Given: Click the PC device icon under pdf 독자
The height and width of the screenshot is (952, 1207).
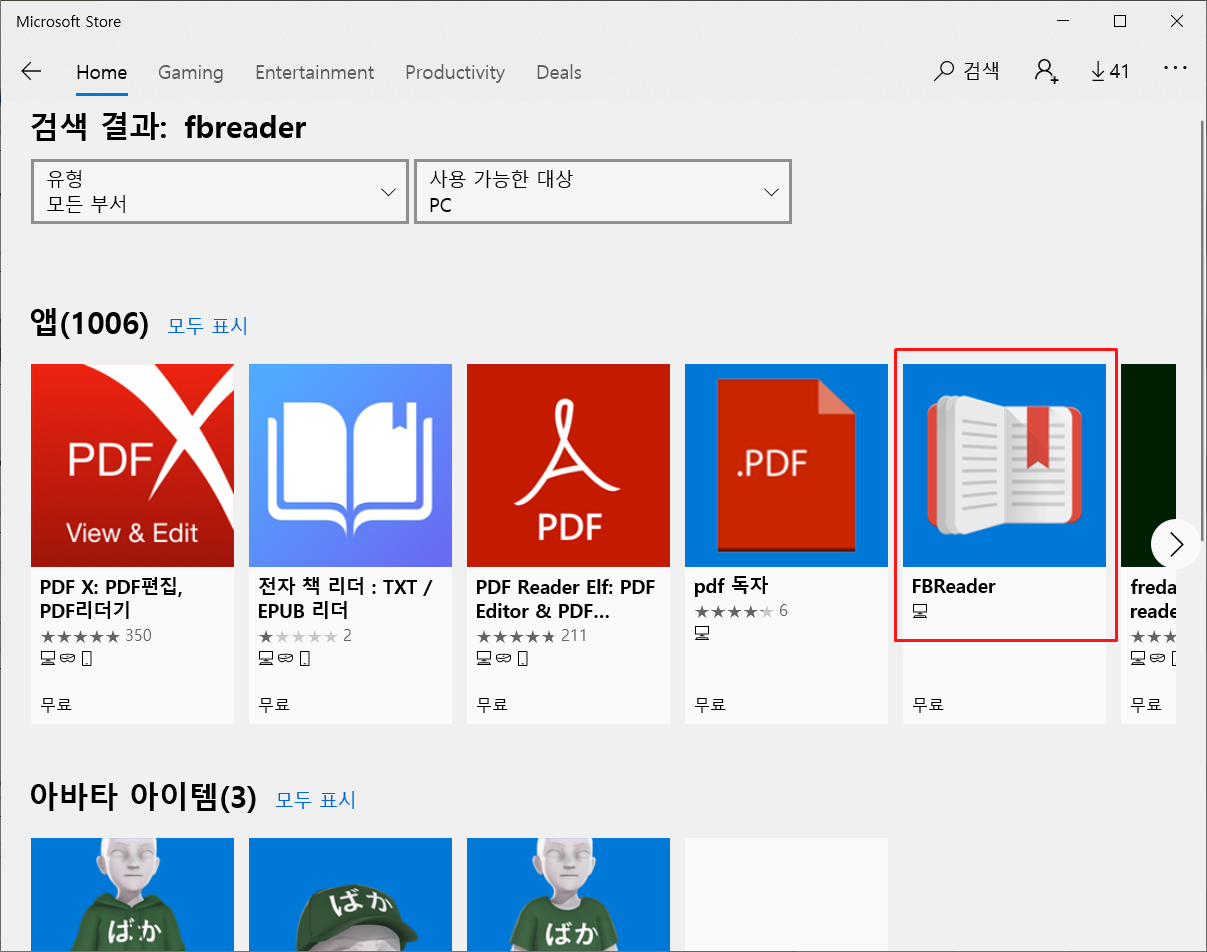Looking at the screenshot, I should 702,633.
